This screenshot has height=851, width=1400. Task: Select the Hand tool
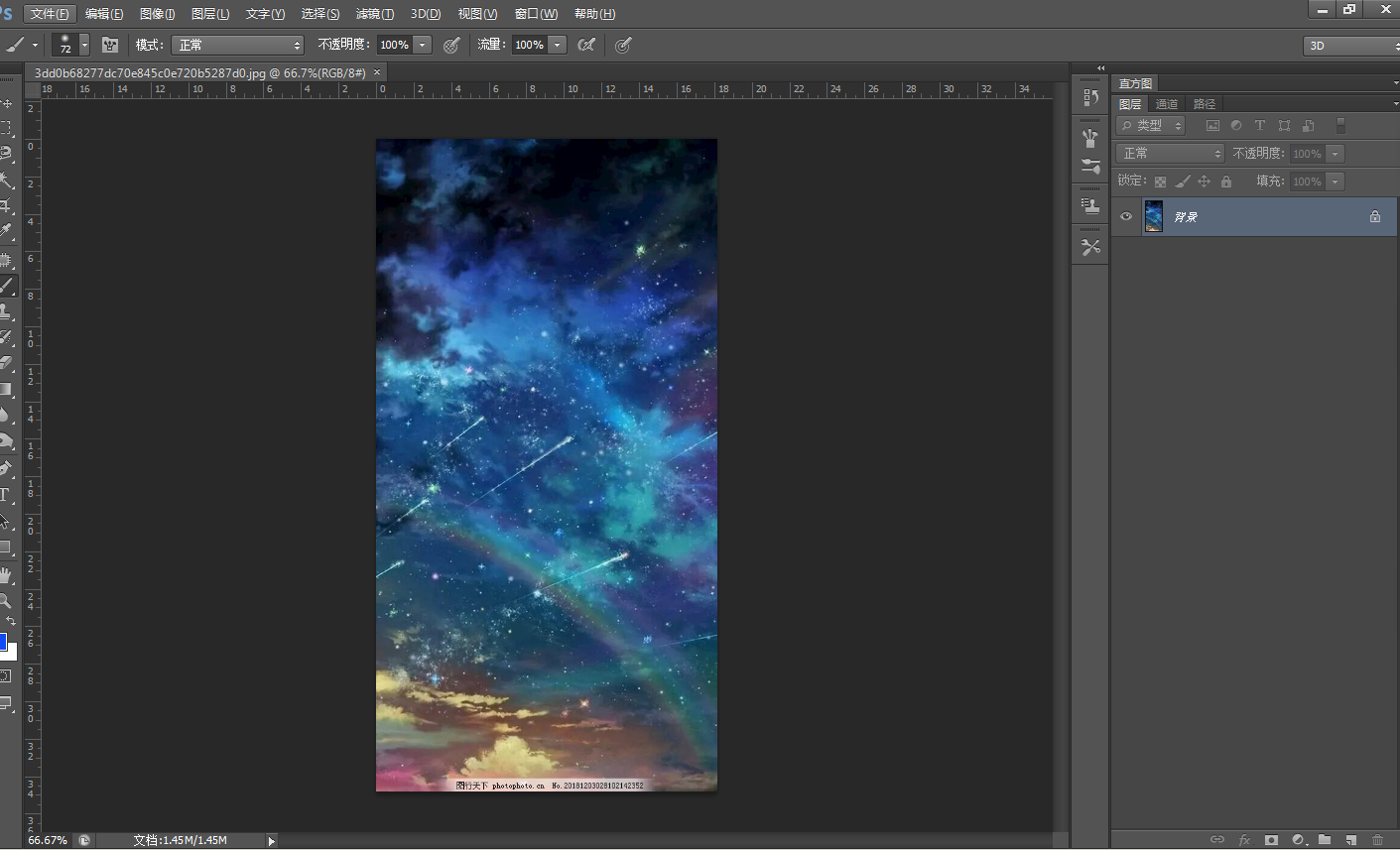6,575
